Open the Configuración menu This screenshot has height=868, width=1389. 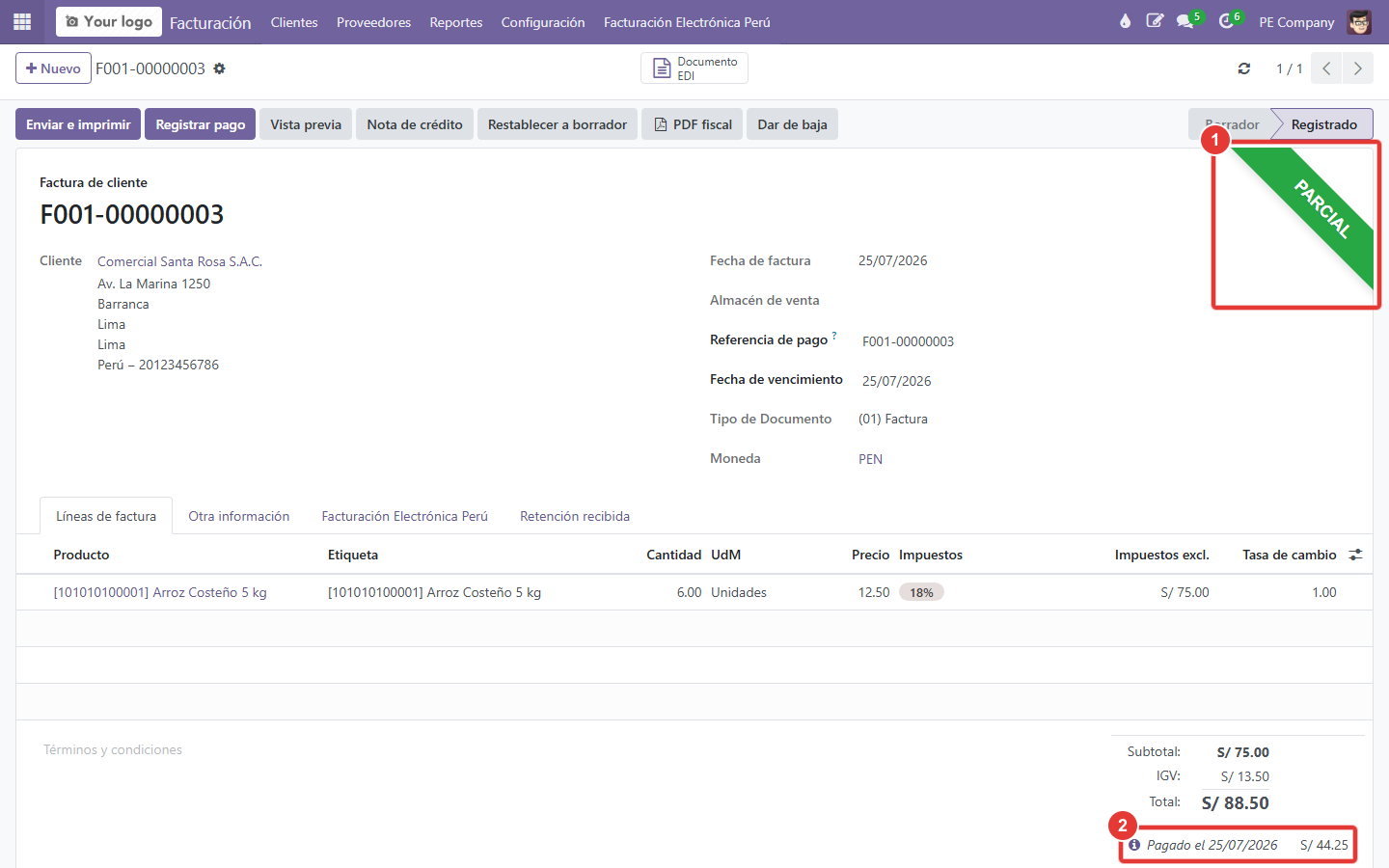(543, 22)
